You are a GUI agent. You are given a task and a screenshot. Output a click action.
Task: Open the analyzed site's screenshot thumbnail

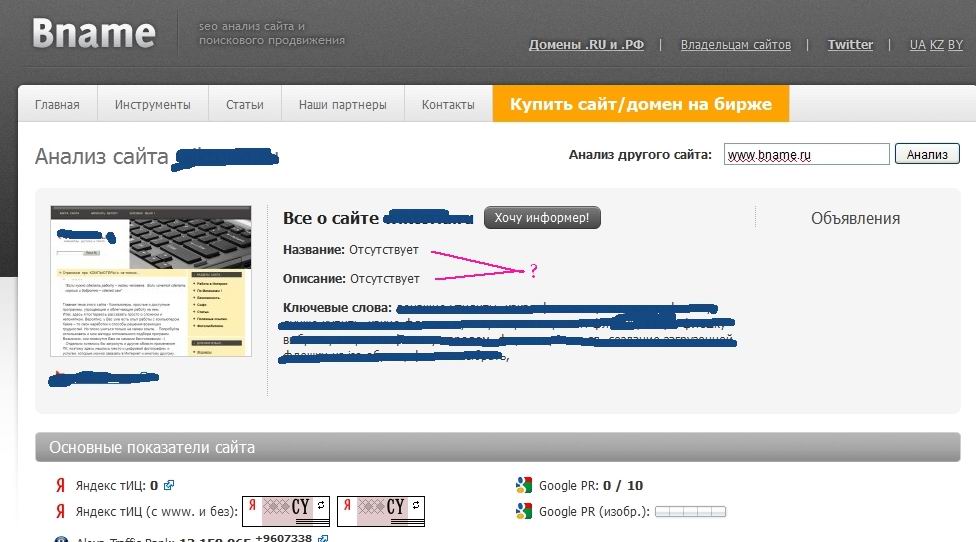[x=151, y=281]
